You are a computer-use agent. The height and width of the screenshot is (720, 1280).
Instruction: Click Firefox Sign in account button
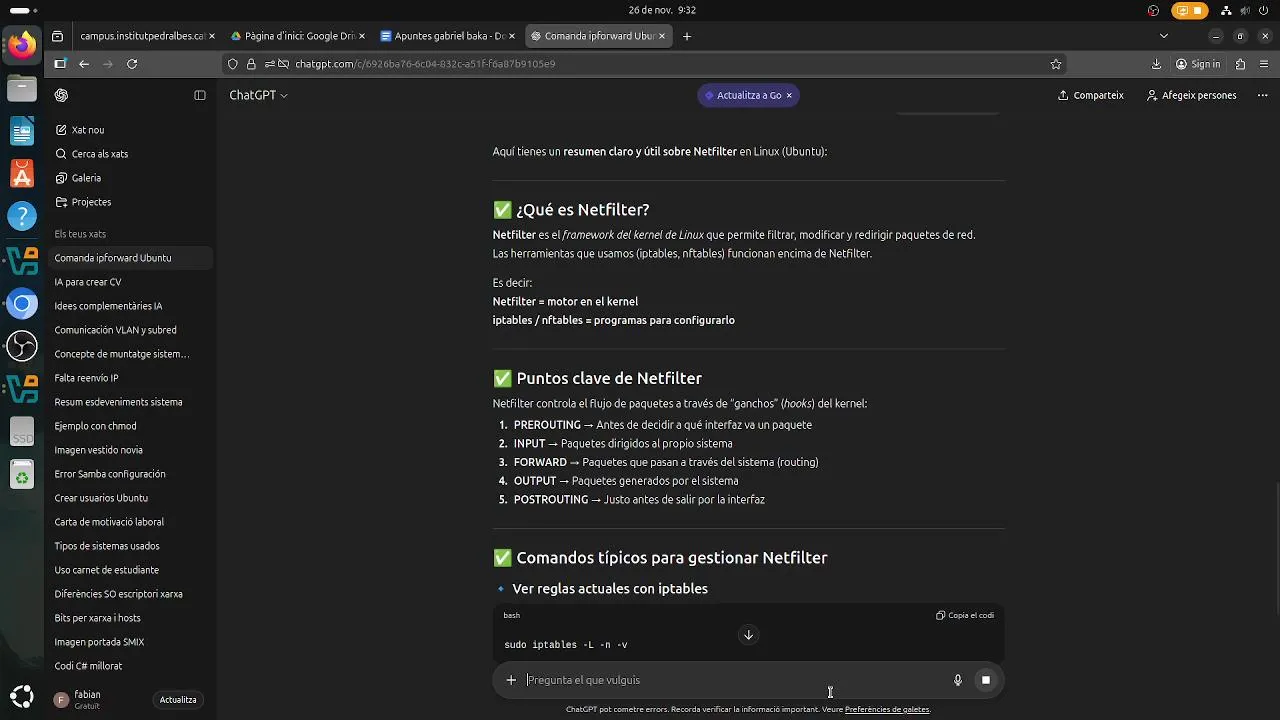pyautogui.click(x=1198, y=64)
